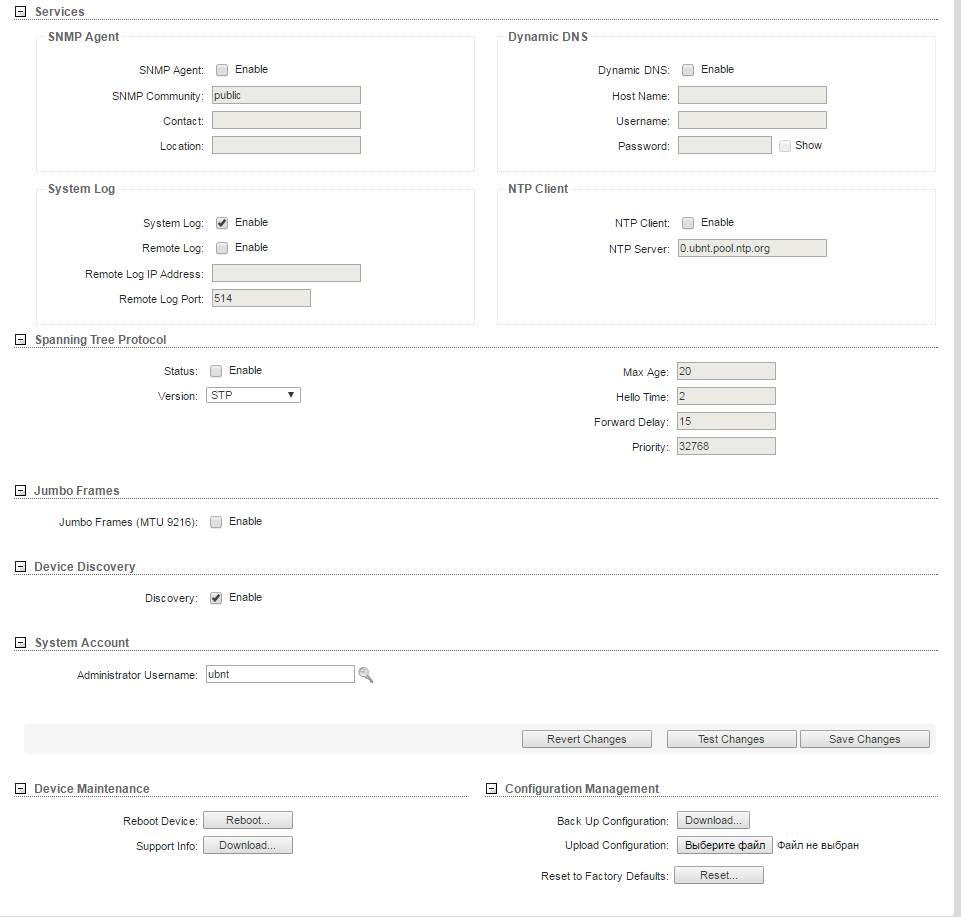Click the magnifier icon beside Administrator Username
The height and width of the screenshot is (917, 961).
[x=365, y=675]
